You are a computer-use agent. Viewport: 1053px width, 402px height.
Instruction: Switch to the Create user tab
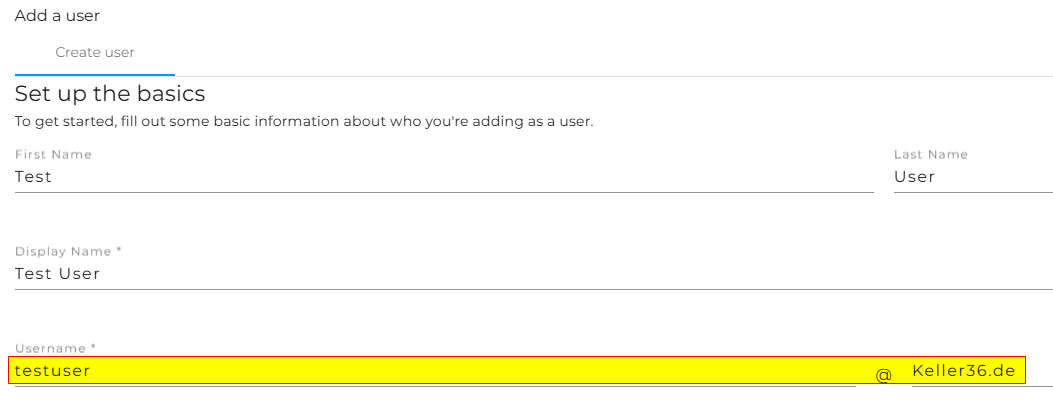95,53
